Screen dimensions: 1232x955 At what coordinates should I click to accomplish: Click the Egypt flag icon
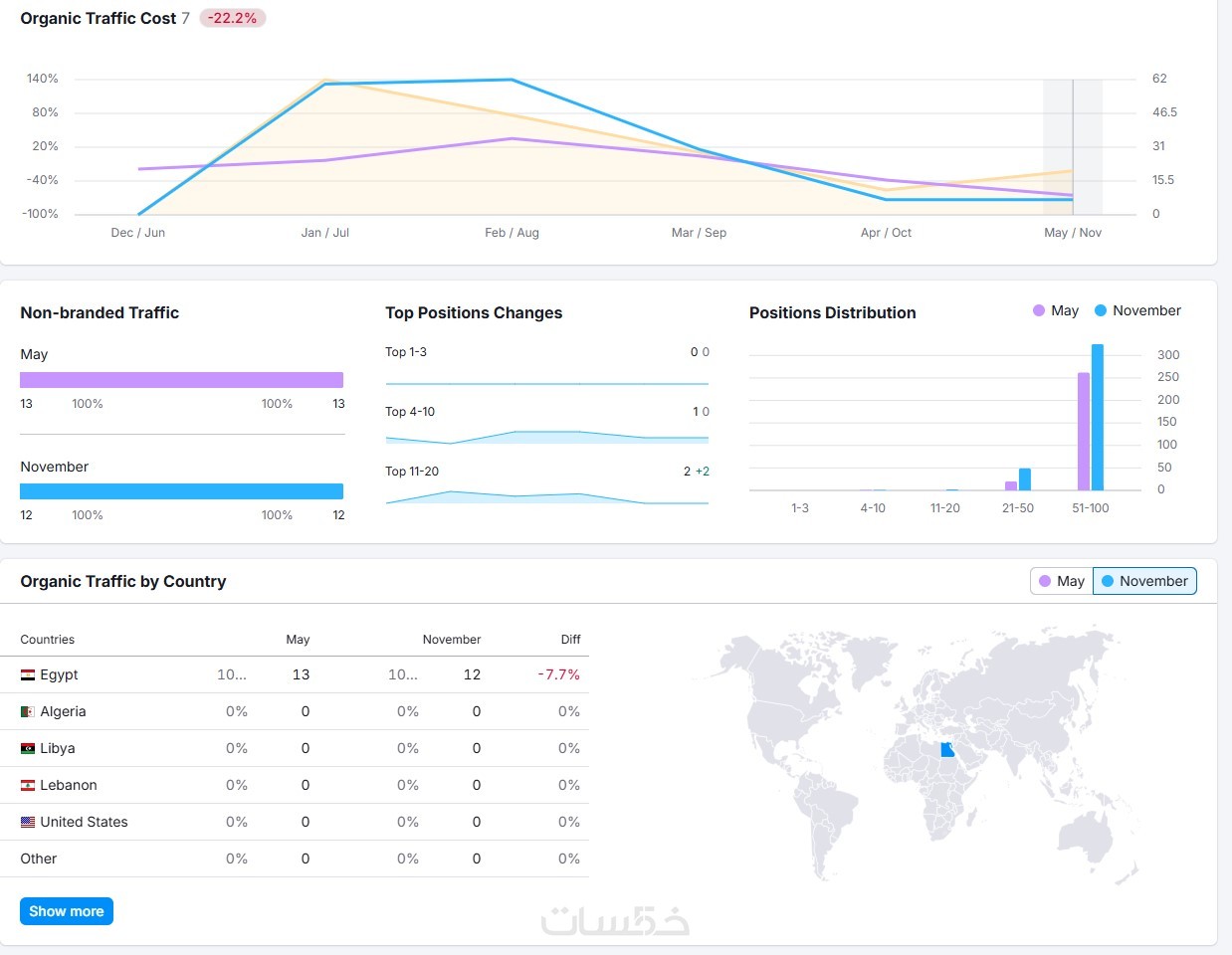point(28,674)
